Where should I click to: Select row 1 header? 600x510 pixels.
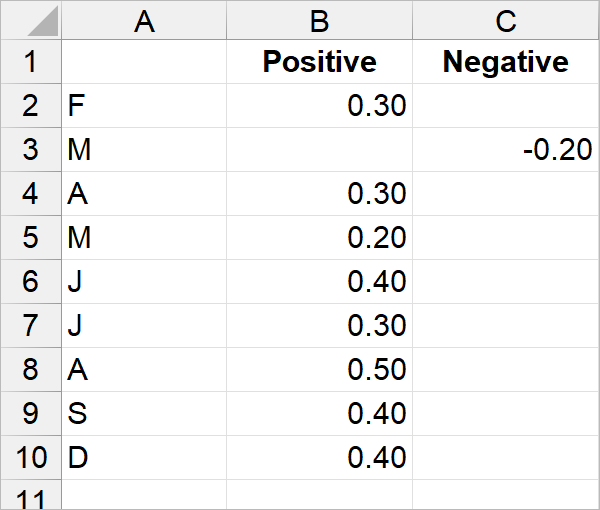tap(30, 62)
